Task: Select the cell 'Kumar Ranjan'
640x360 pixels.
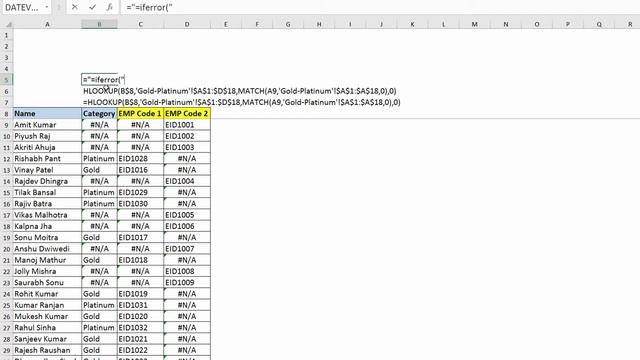Action: (47, 305)
